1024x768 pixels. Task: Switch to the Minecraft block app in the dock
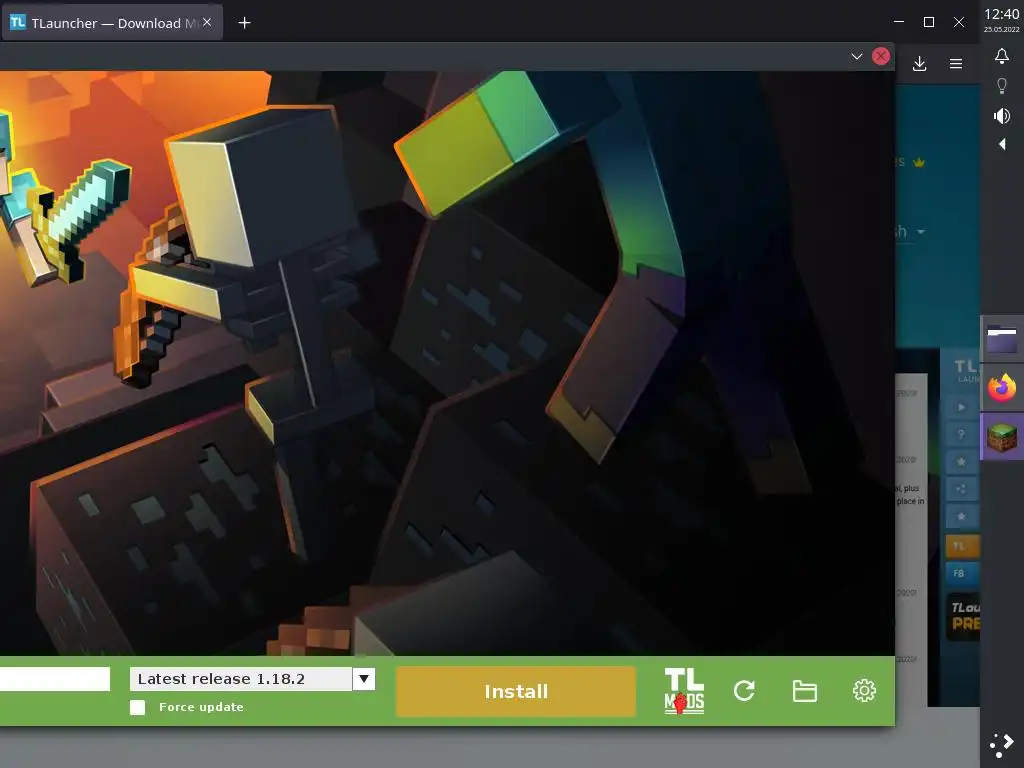(x=1002, y=437)
